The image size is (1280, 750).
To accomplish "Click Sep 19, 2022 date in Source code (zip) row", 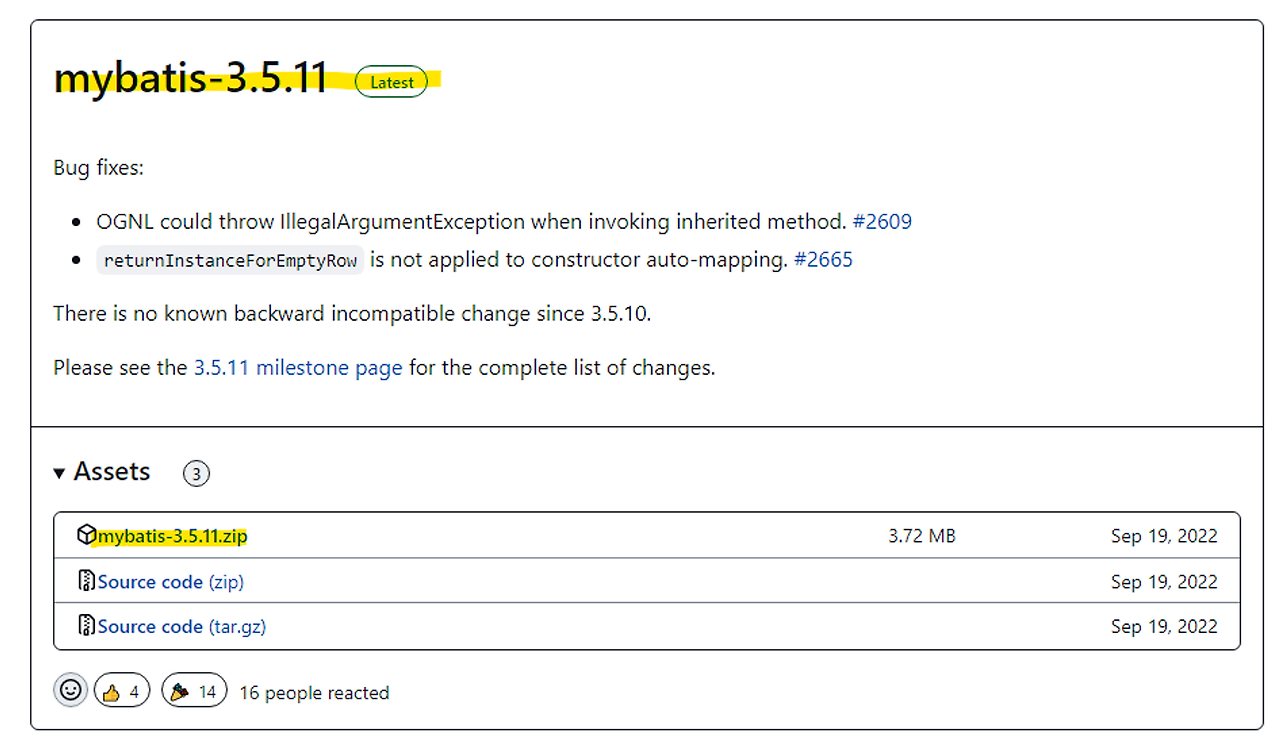I will tap(1164, 581).
